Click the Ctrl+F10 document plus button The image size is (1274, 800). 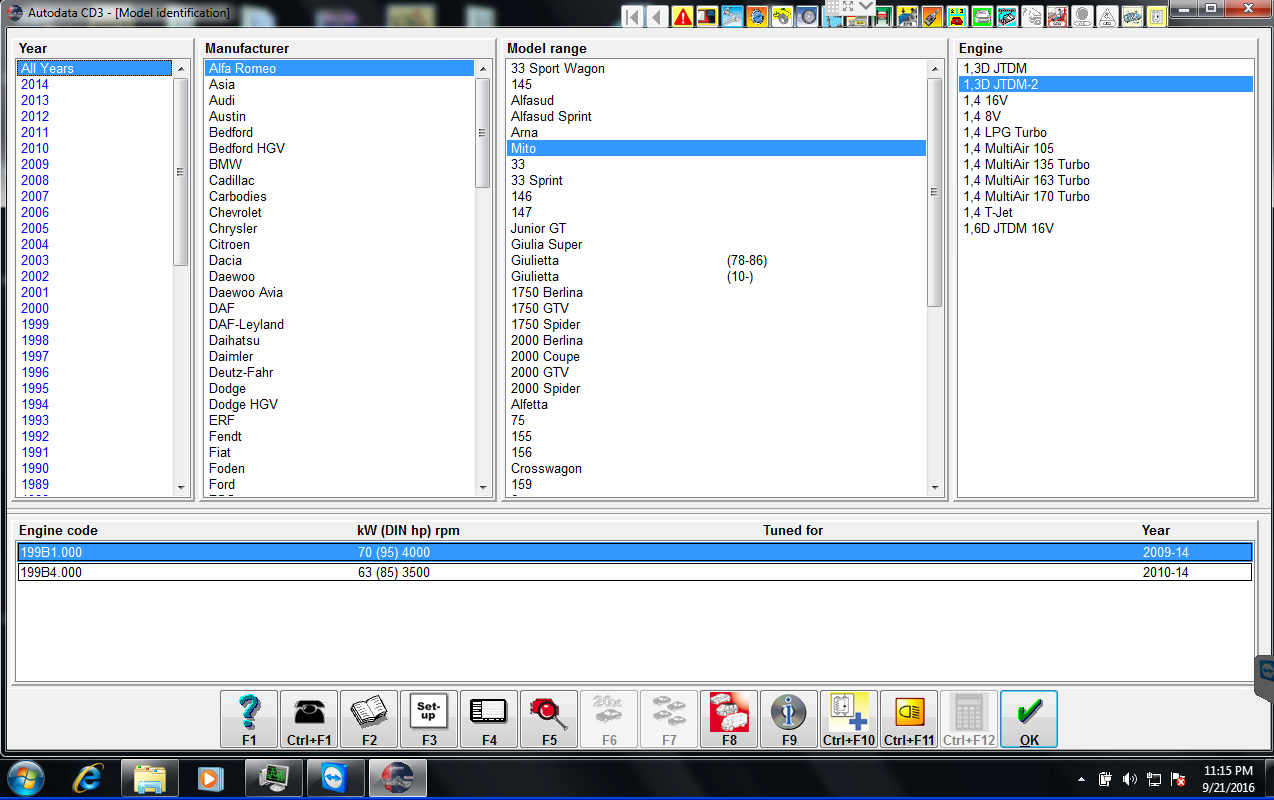point(849,719)
